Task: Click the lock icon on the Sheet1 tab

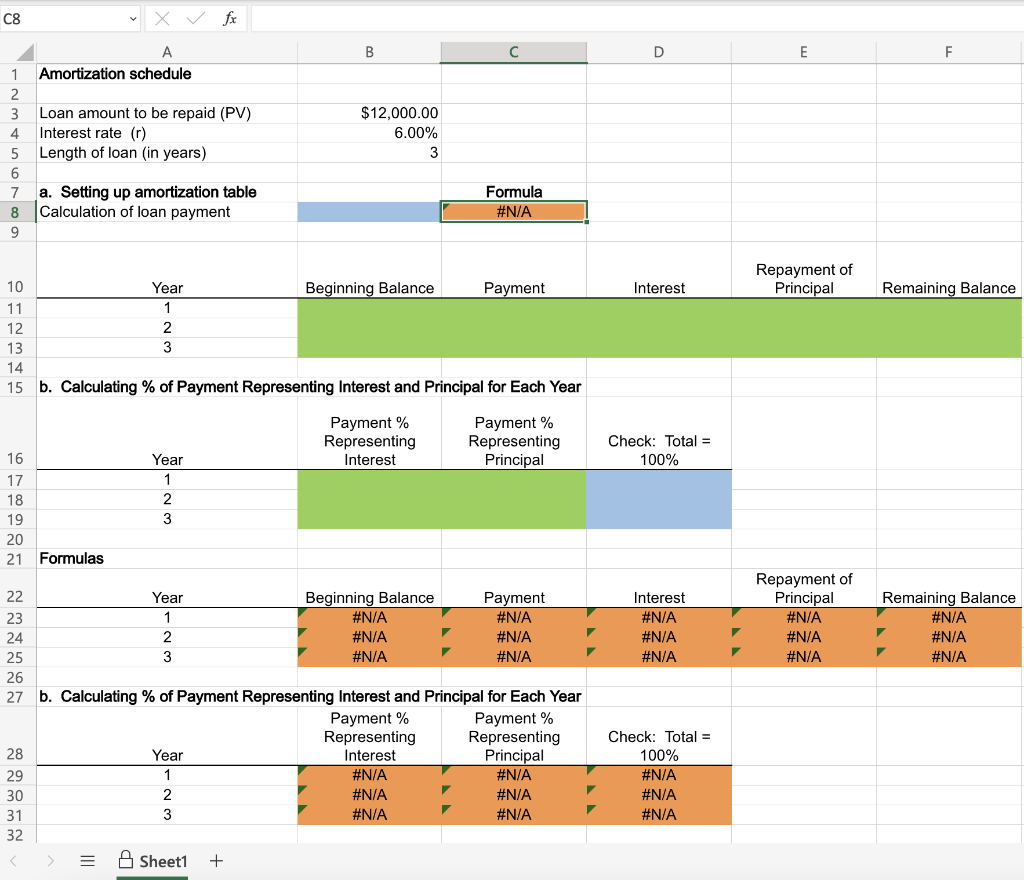Action: point(127,860)
